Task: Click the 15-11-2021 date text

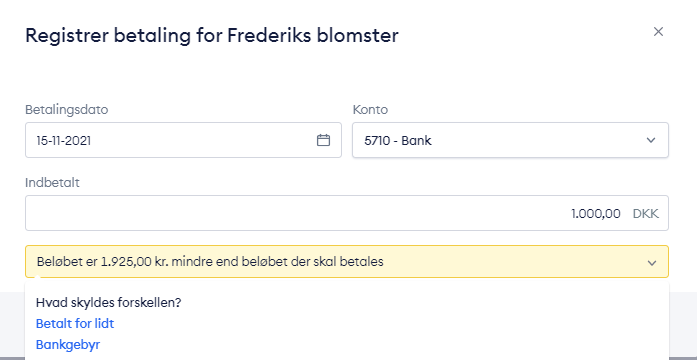Action: pos(64,141)
